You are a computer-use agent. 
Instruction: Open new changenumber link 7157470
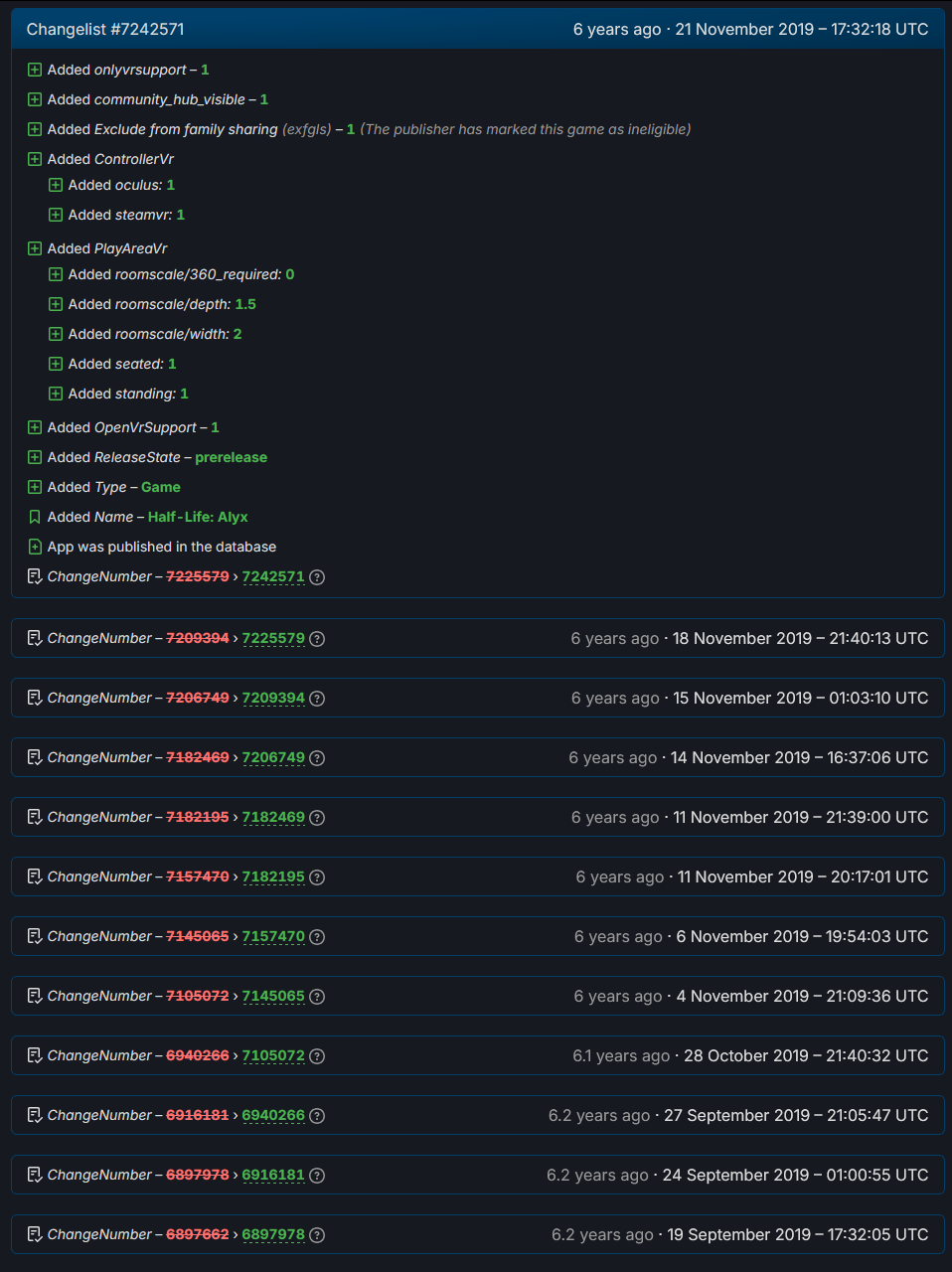click(273, 936)
